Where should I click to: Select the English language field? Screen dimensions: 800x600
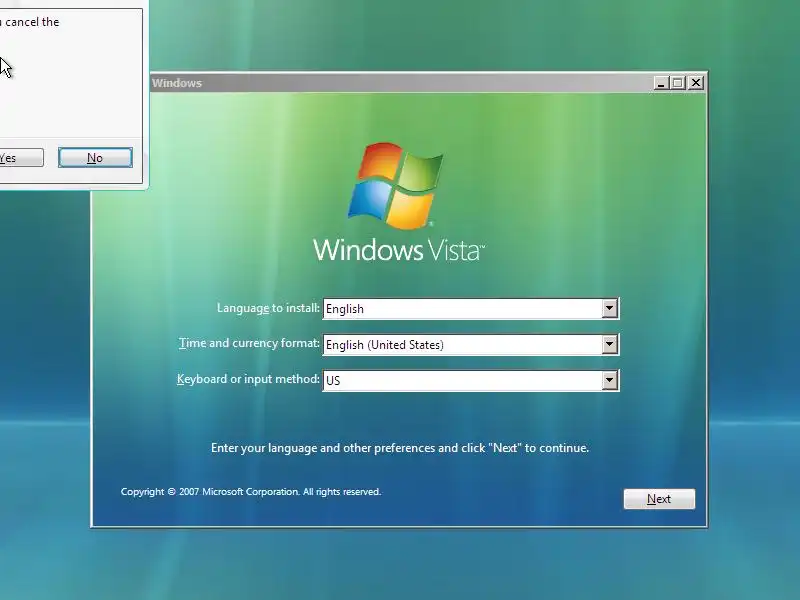[471, 309]
